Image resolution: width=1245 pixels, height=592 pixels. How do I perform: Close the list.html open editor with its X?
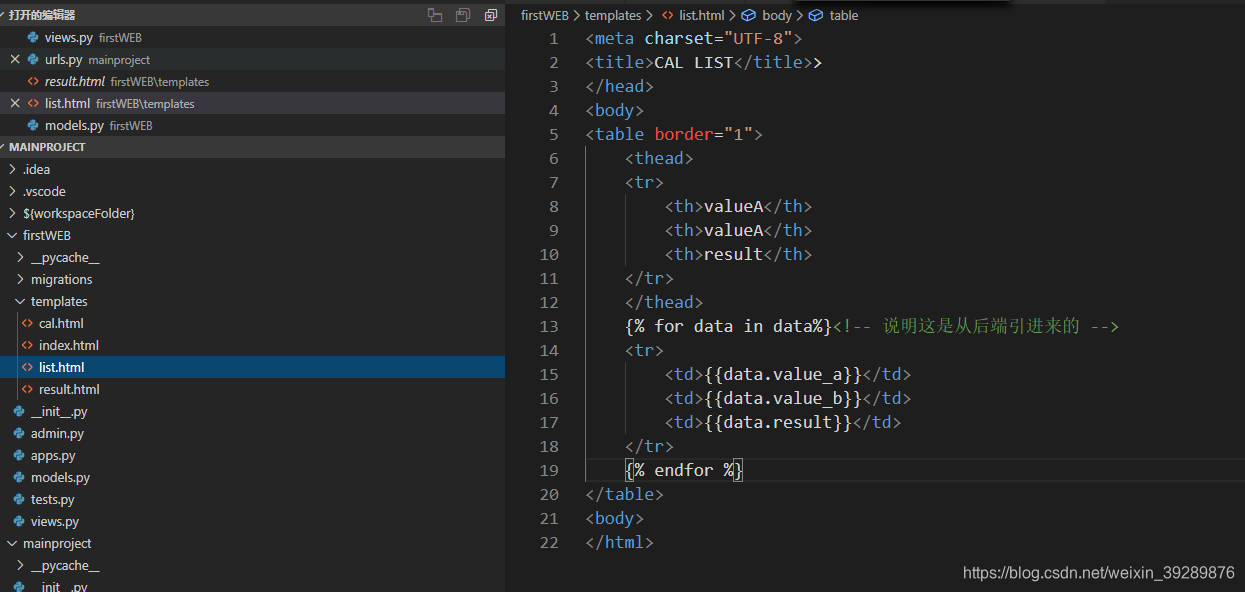click(15, 103)
